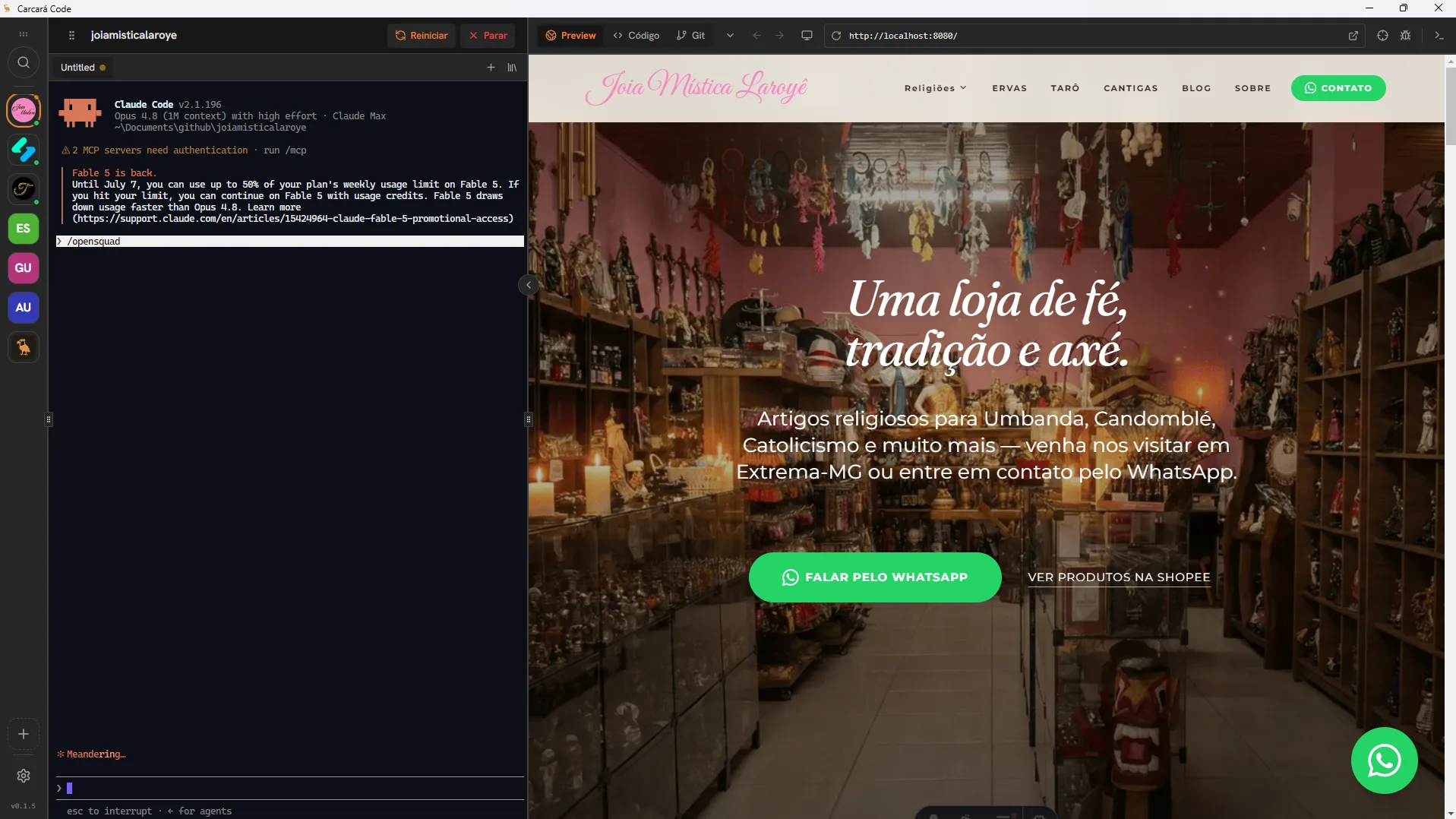Add a new project with plus button

(x=24, y=734)
